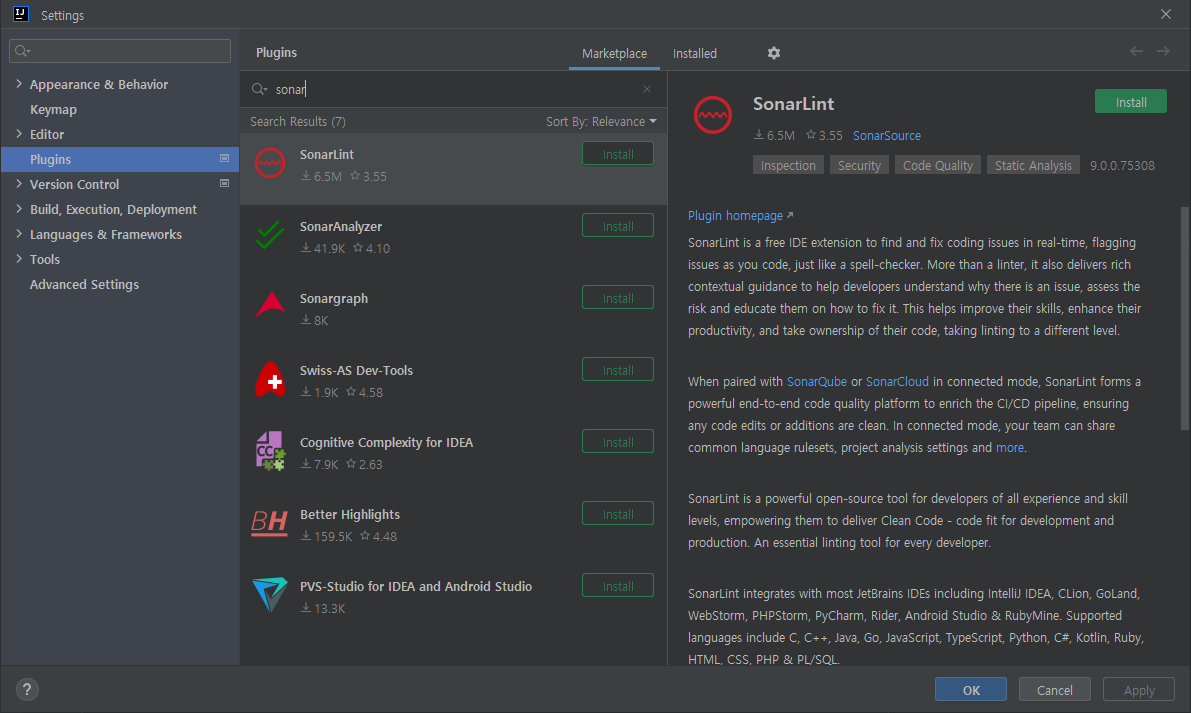Click the SonarLint plugin logo

[x=270, y=161]
